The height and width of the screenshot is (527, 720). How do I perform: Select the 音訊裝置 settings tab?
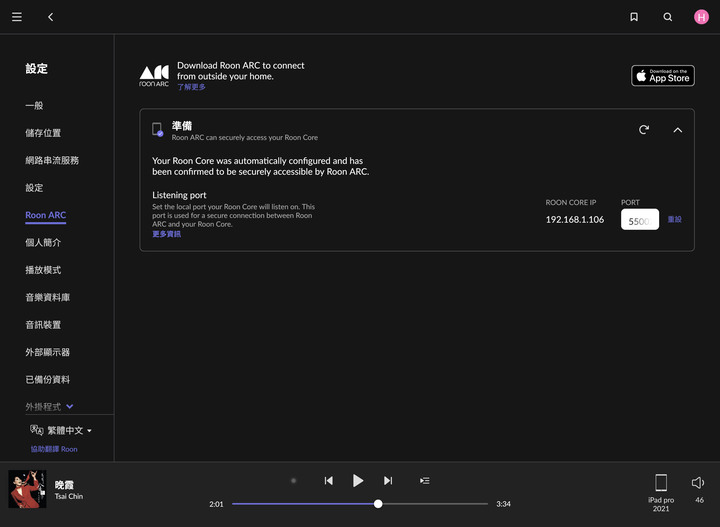point(43,325)
